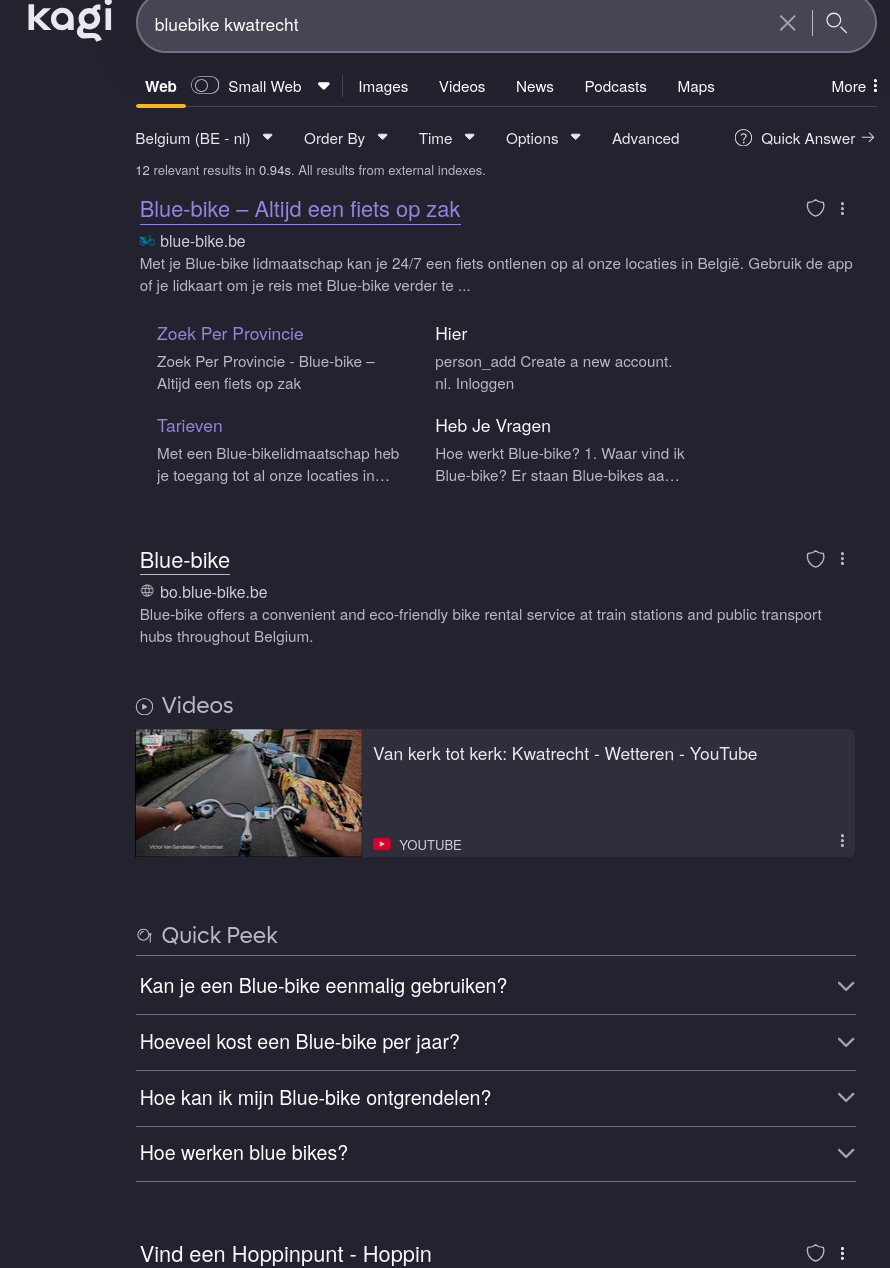Open the Options dropdown

[x=543, y=138]
